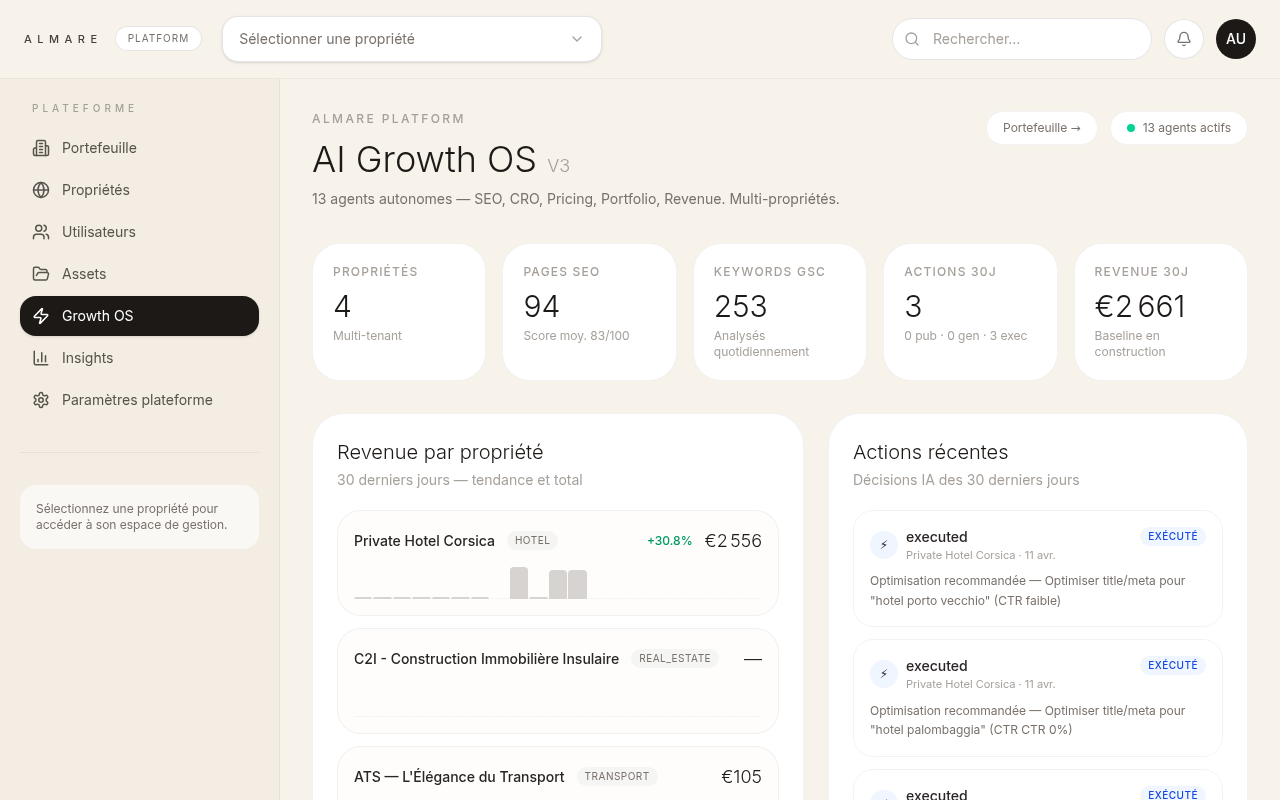The height and width of the screenshot is (800, 1280).
Task: Click the property selector chevron arrow
Action: (x=577, y=39)
